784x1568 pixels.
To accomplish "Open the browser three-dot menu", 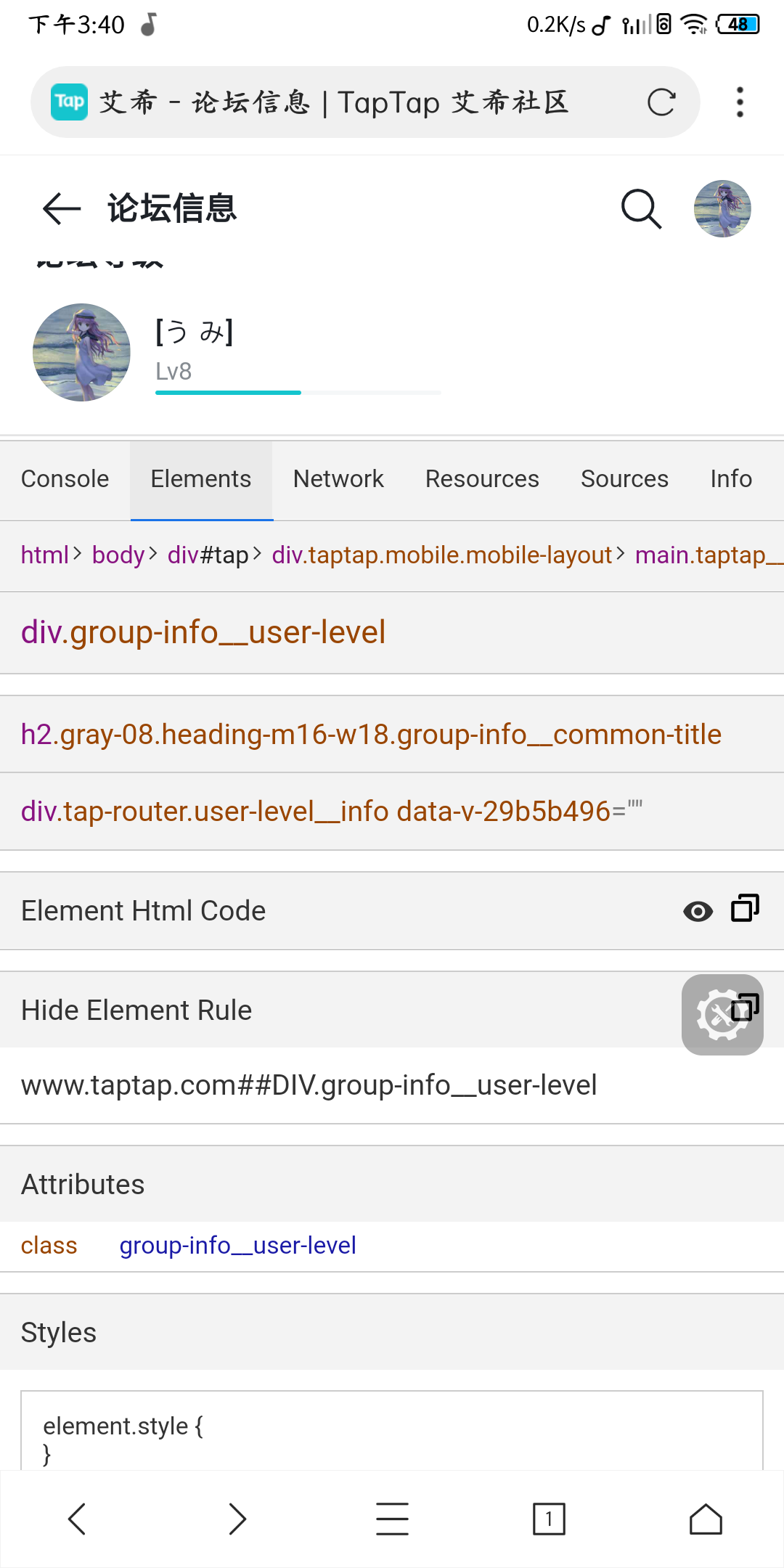I will 740,102.
